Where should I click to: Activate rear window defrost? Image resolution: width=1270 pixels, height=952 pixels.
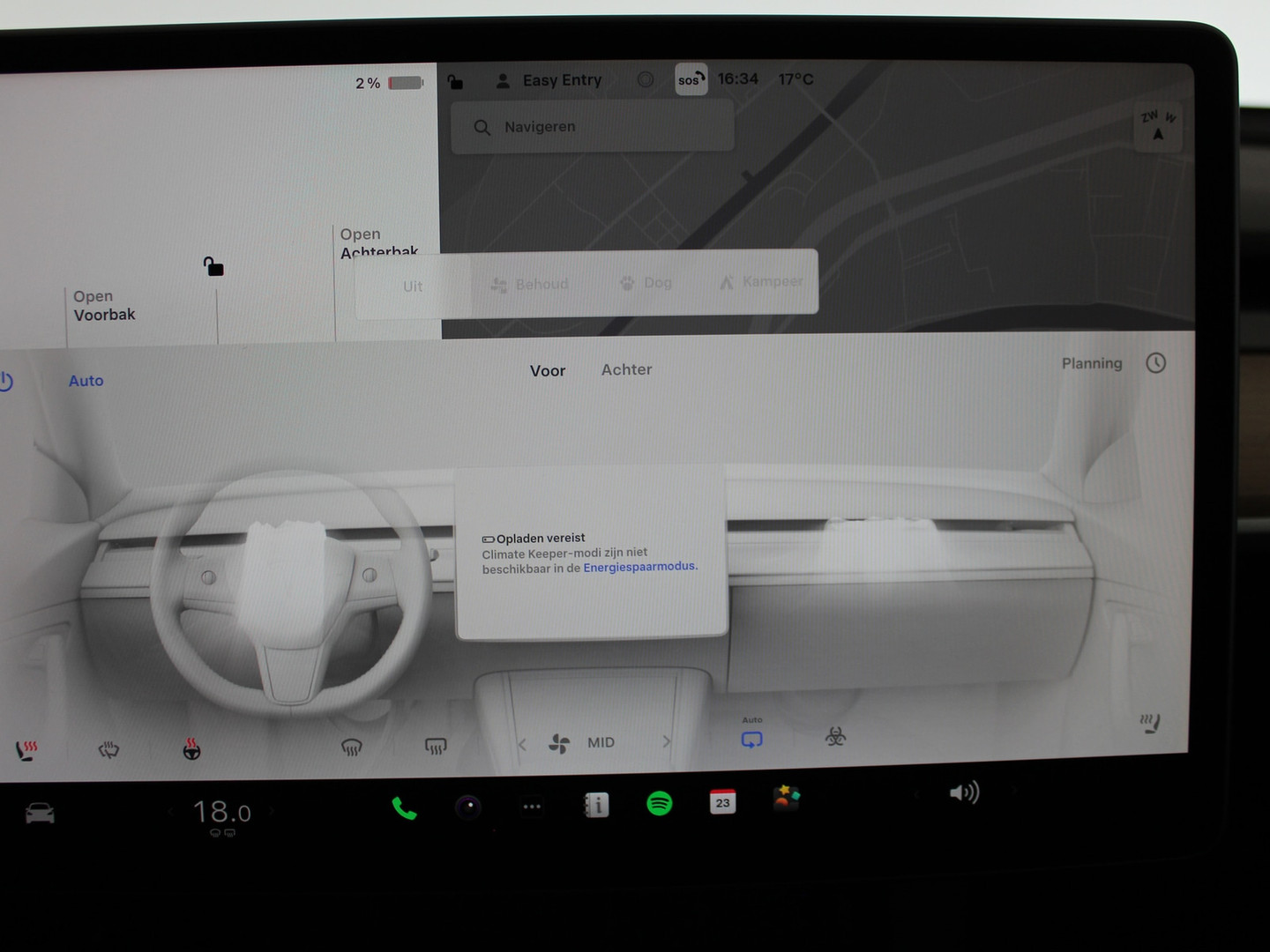click(436, 747)
